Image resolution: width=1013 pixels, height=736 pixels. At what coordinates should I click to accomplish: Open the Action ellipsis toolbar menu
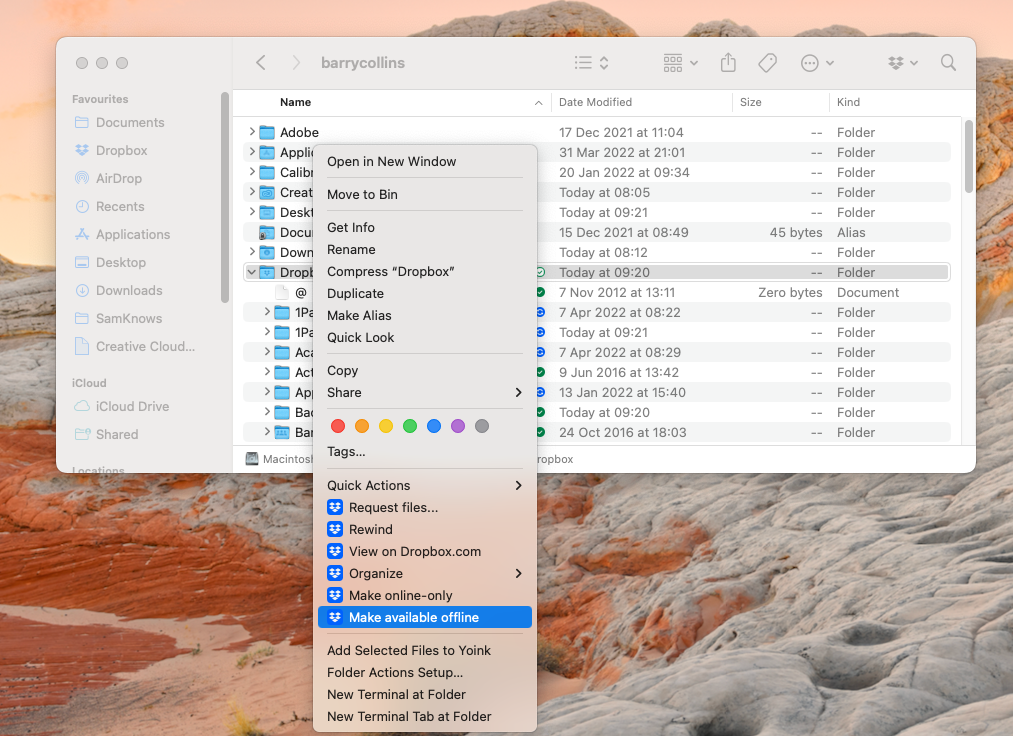[x=817, y=63]
